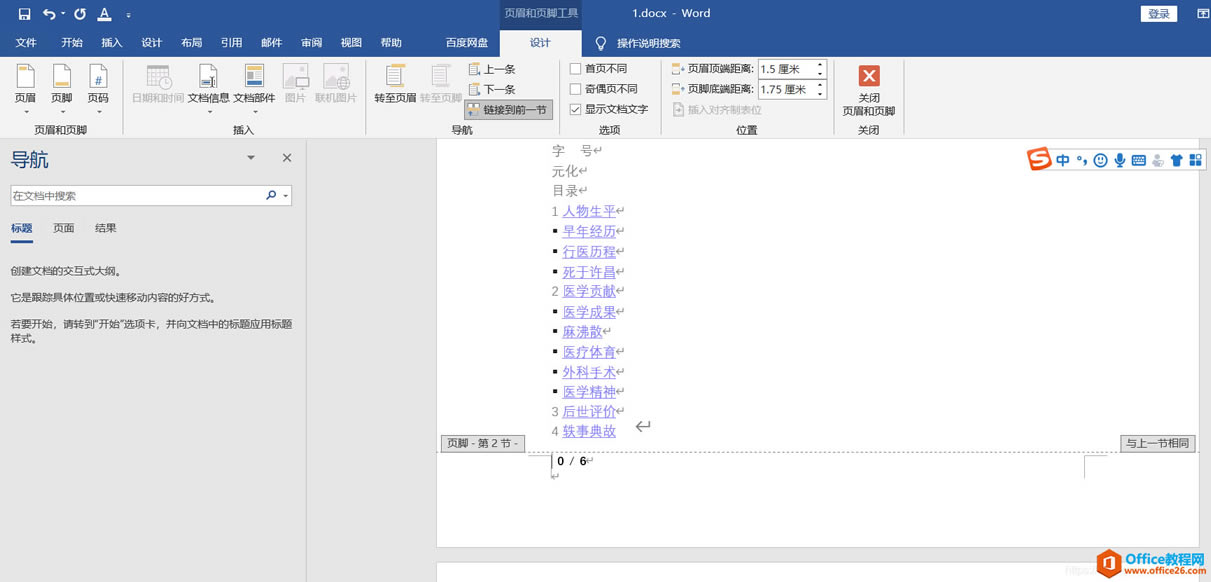Toggle Sogou 中 Chinese/English mode
The width and height of the screenshot is (1211, 582).
(1062, 160)
